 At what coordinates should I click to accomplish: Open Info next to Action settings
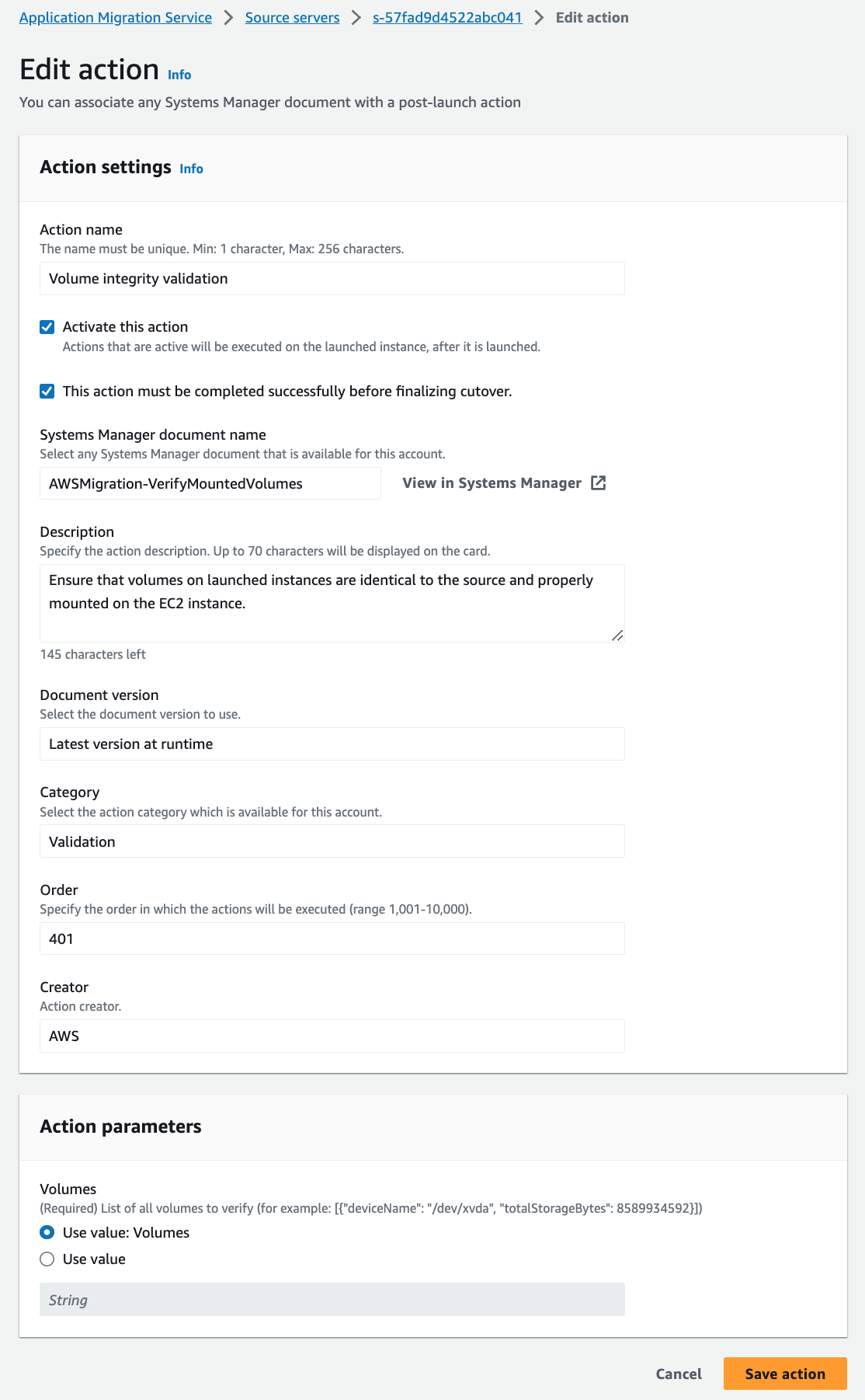[x=190, y=168]
